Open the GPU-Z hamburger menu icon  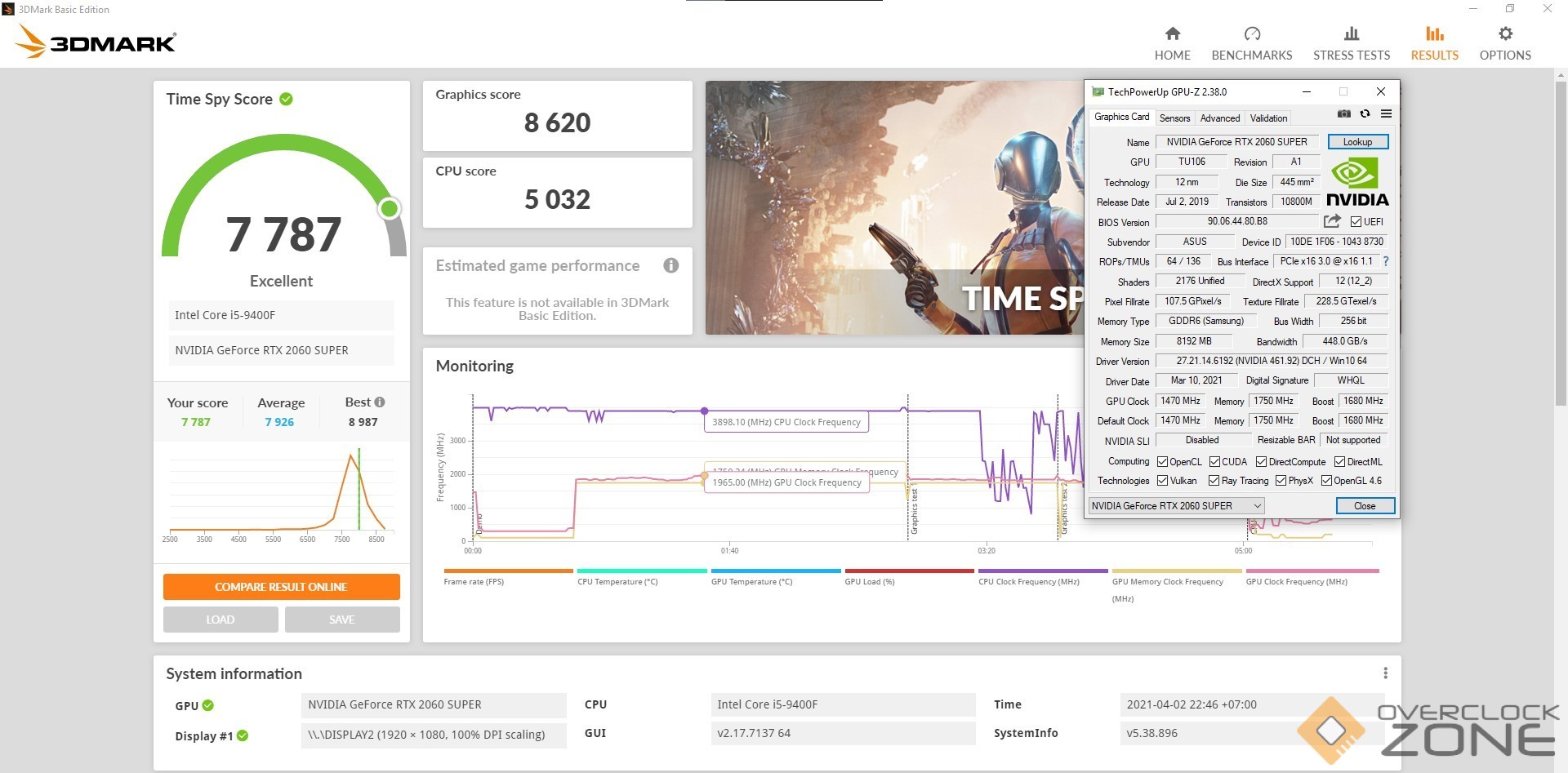(1386, 114)
